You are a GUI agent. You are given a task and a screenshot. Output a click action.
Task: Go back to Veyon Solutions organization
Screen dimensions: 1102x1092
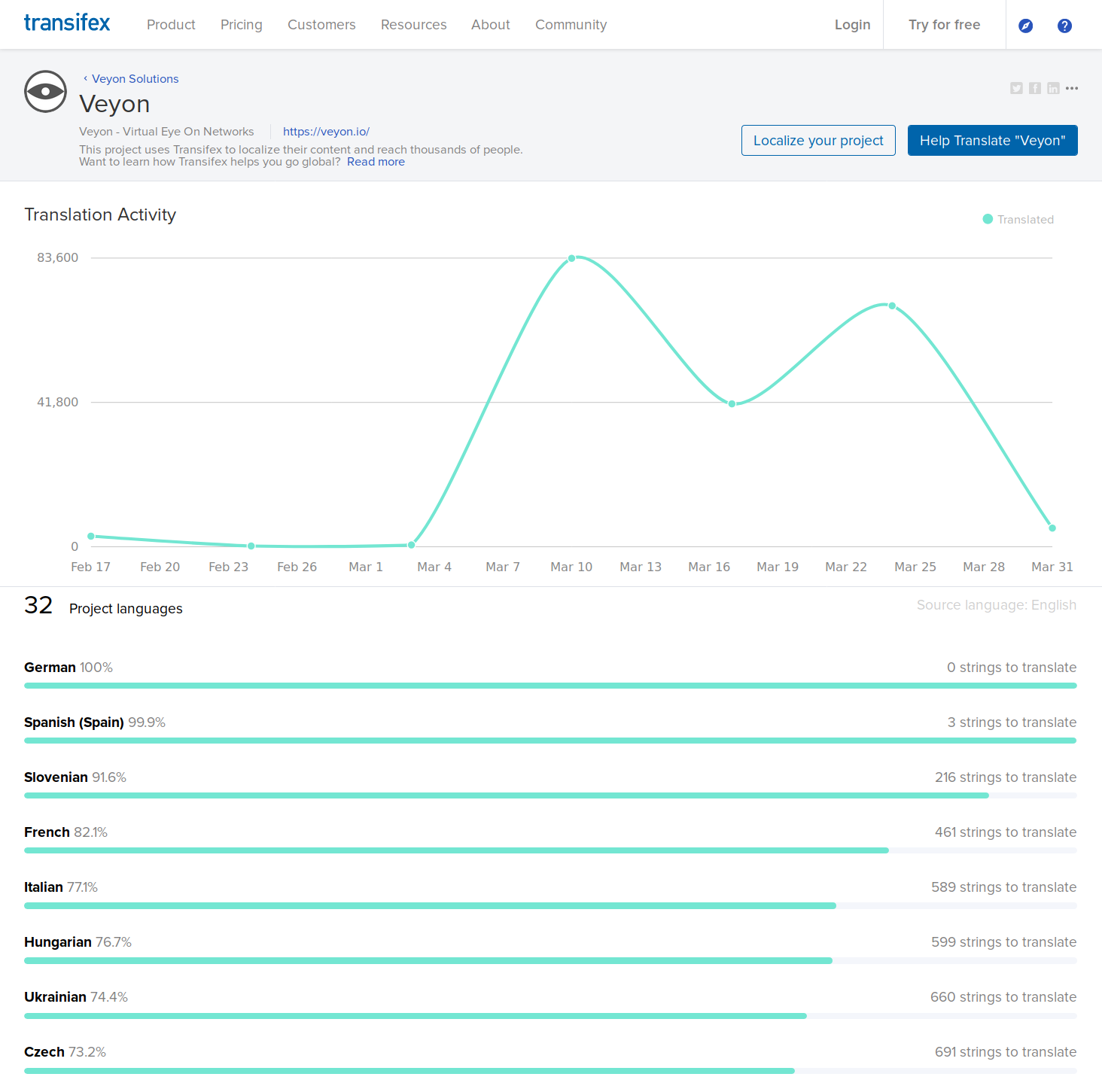tap(135, 79)
